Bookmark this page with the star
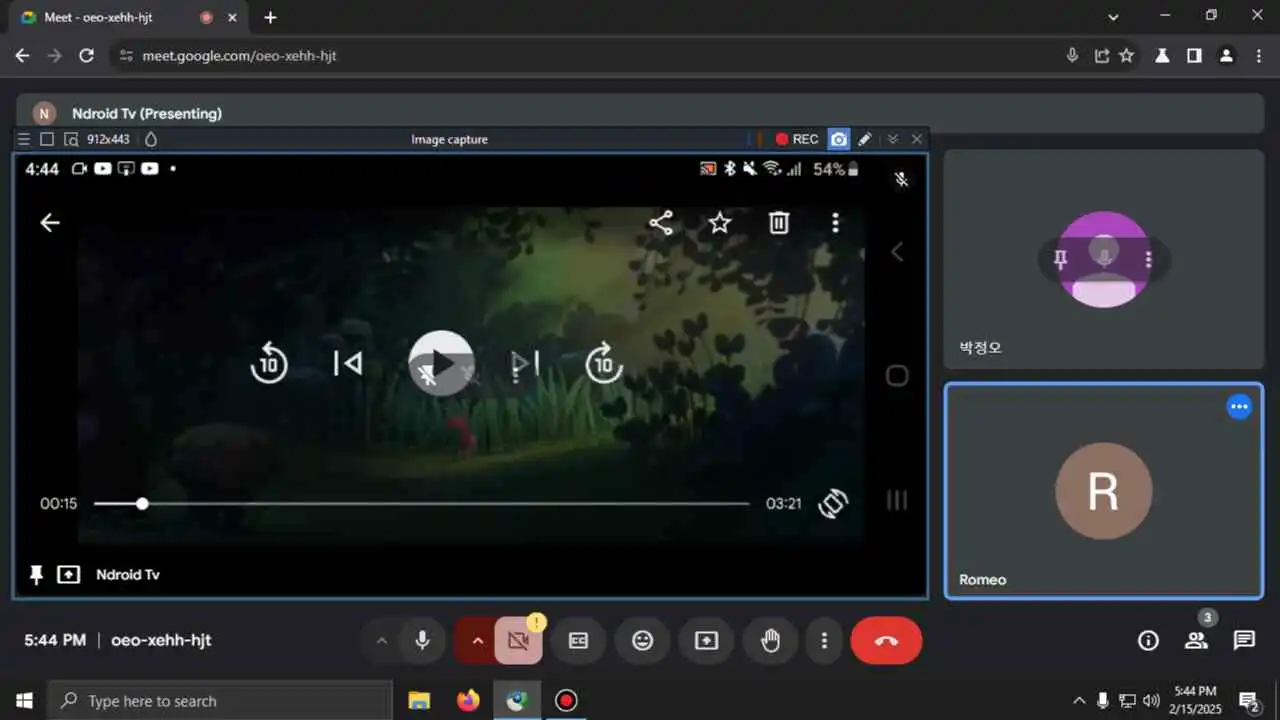Screen dimensions: 1280x720 point(1127,56)
